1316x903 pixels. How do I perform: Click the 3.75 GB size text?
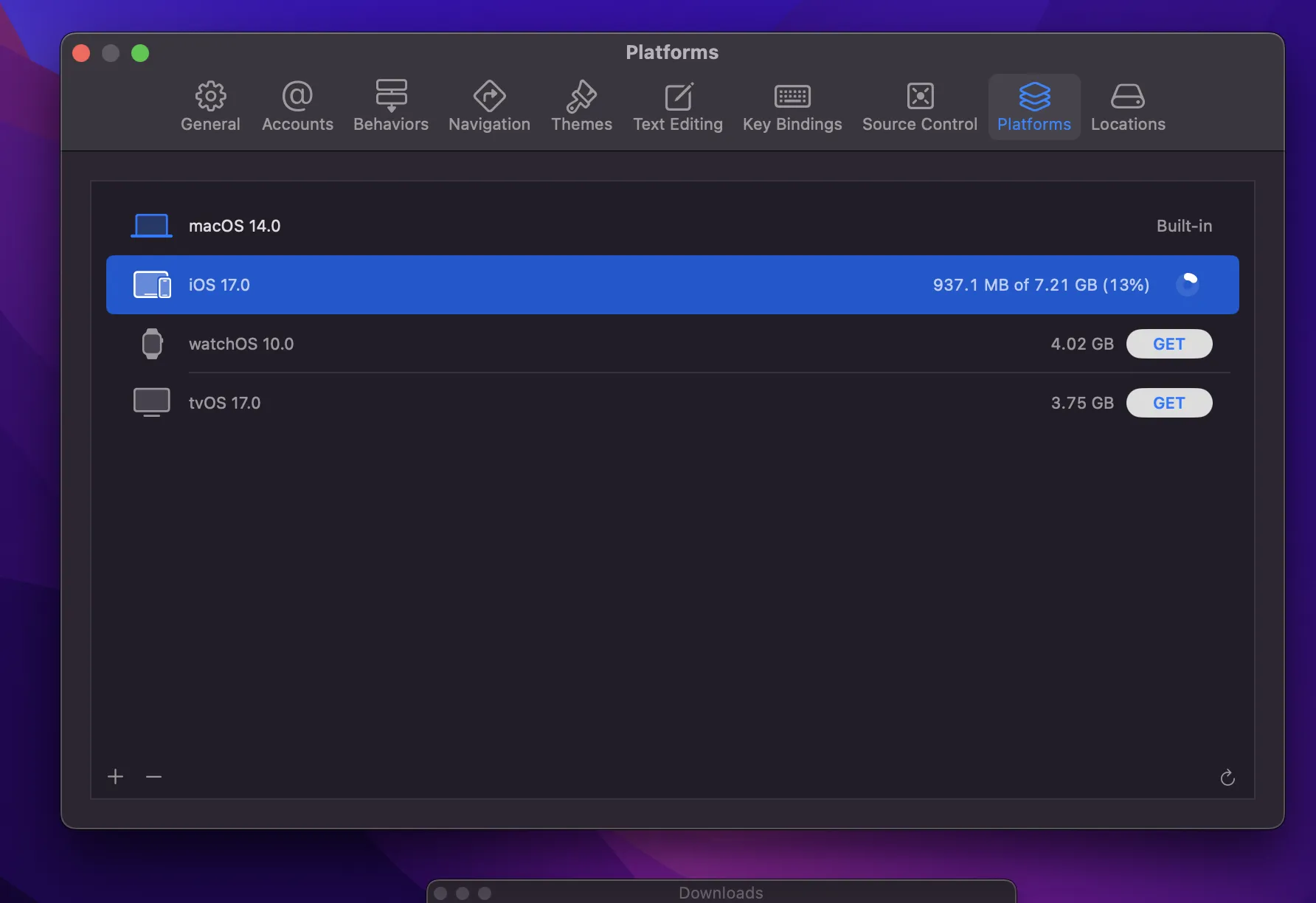[x=1082, y=403]
